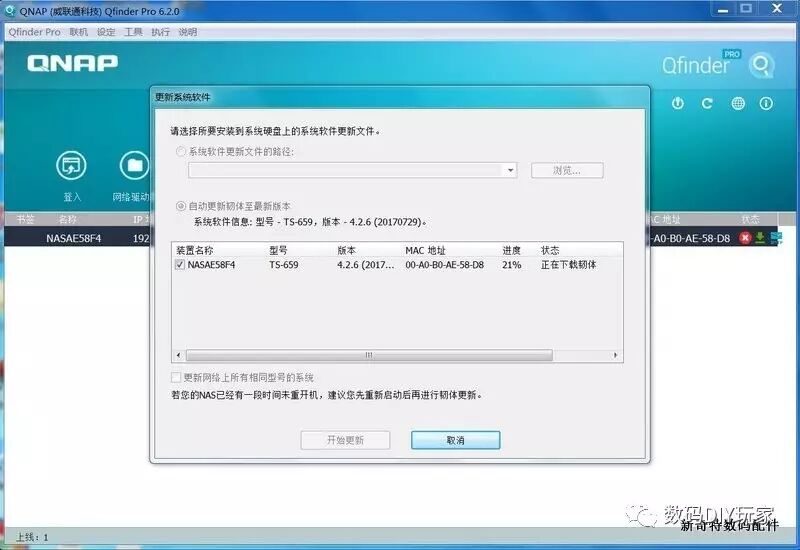Click red X status icon in NASAE58F4 row

[x=745, y=238]
